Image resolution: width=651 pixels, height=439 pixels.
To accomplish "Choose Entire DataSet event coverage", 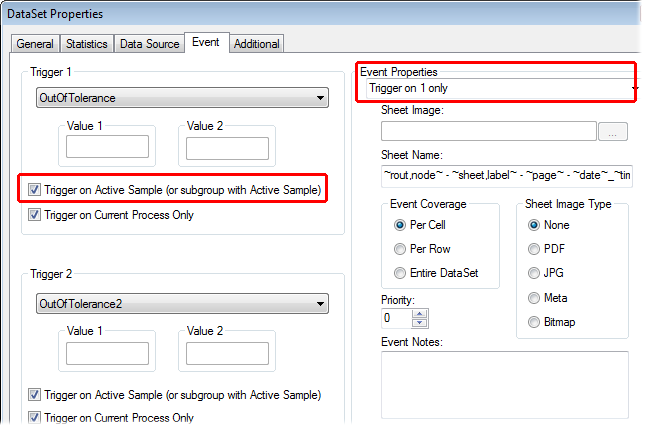I will pos(401,273).
